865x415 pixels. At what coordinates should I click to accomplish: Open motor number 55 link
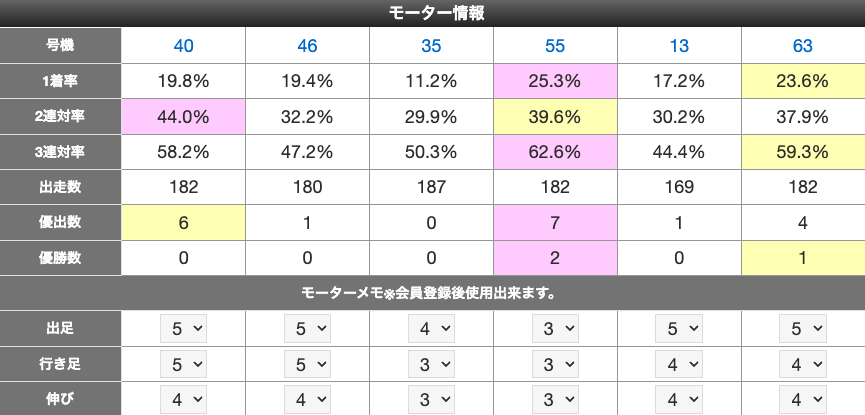[555, 46]
